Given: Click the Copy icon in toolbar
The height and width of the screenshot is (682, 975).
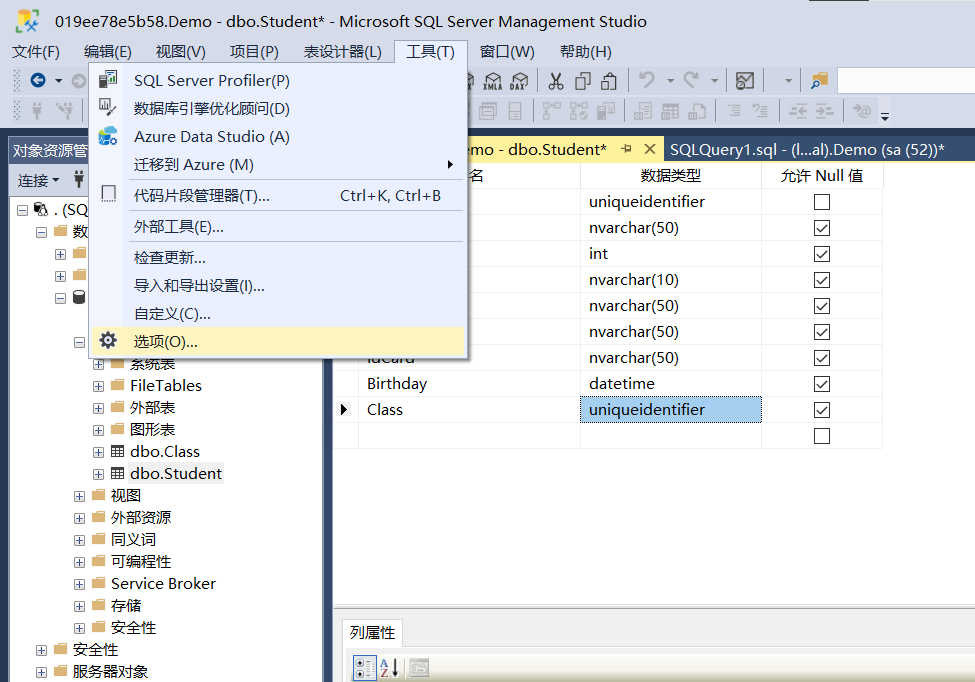Looking at the screenshot, I should pos(583,81).
